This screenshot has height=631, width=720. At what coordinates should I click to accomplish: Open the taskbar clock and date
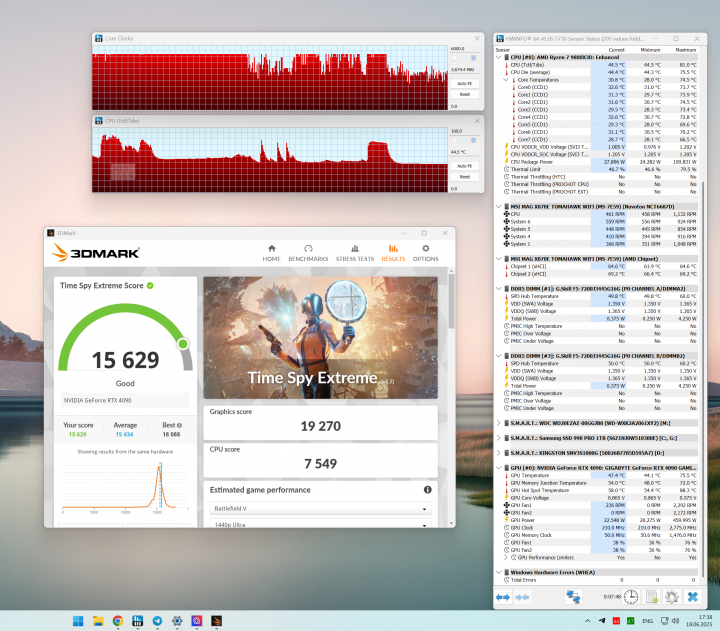coord(699,621)
